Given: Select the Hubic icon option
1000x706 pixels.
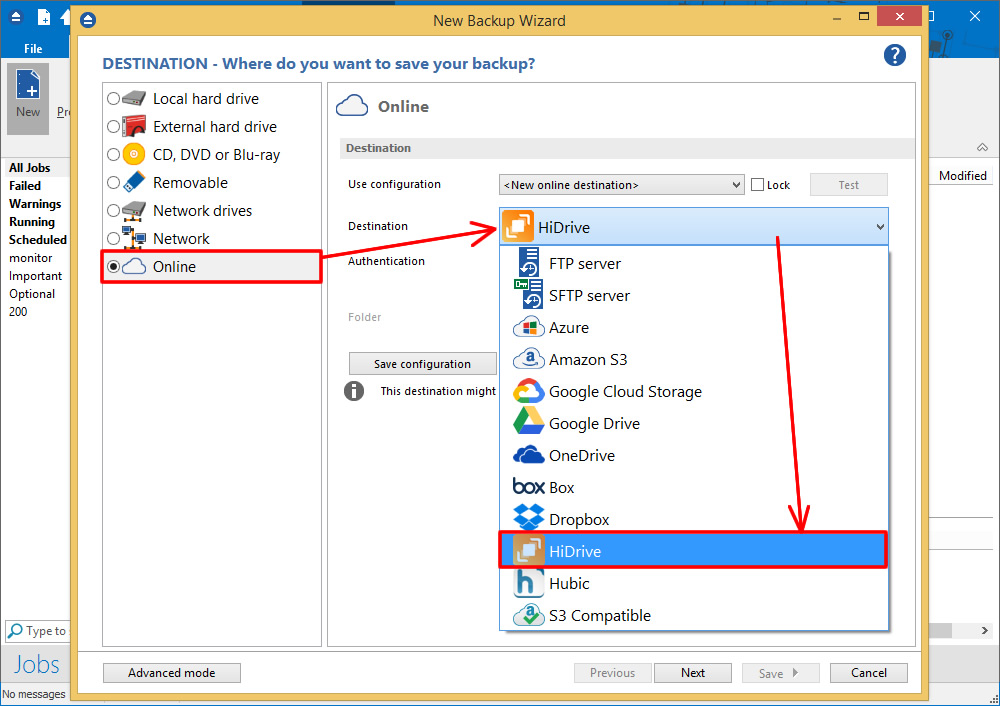Looking at the screenshot, I should point(528,583).
